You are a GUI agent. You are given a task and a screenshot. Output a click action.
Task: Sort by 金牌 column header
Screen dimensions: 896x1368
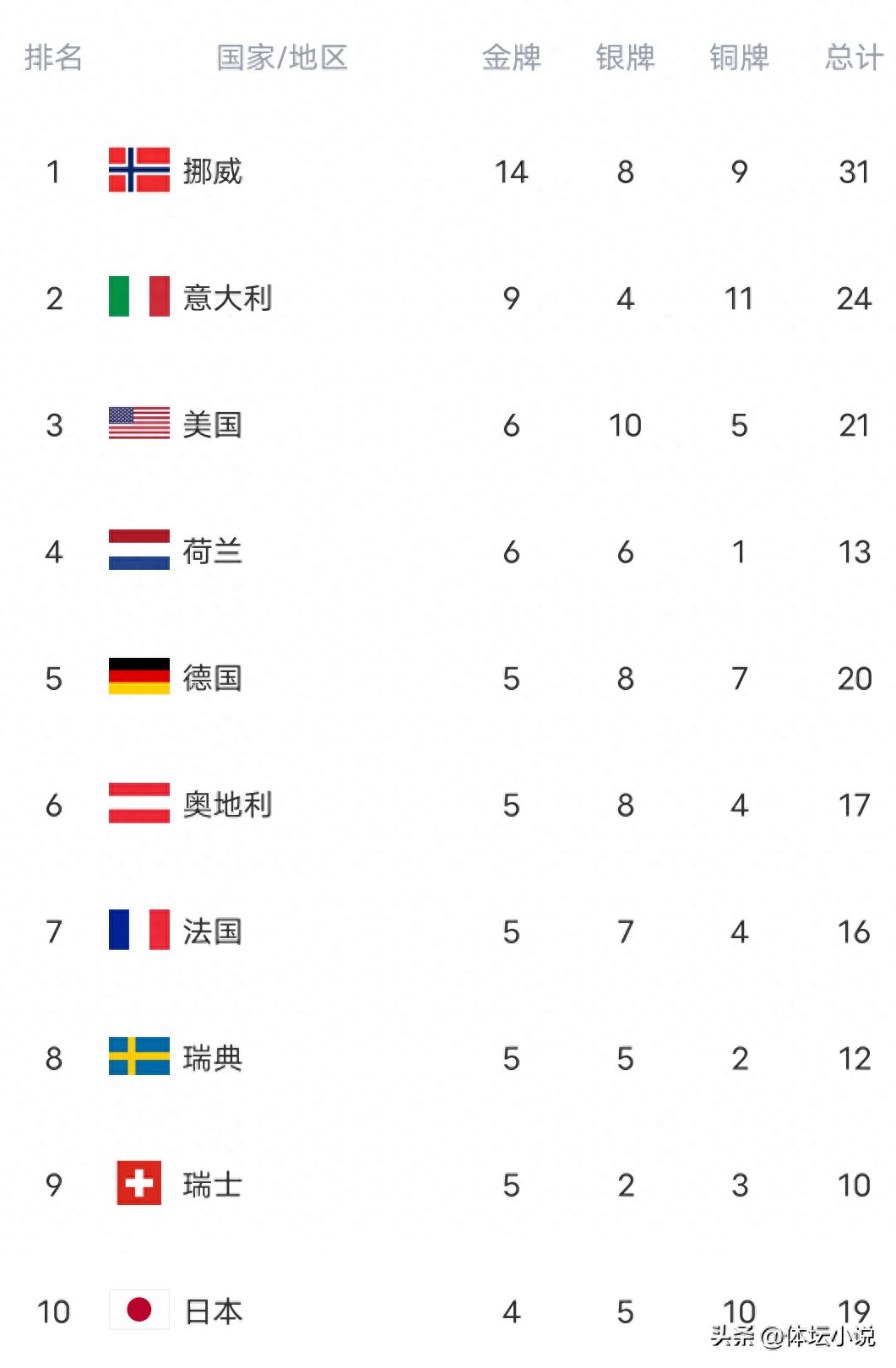(511, 57)
